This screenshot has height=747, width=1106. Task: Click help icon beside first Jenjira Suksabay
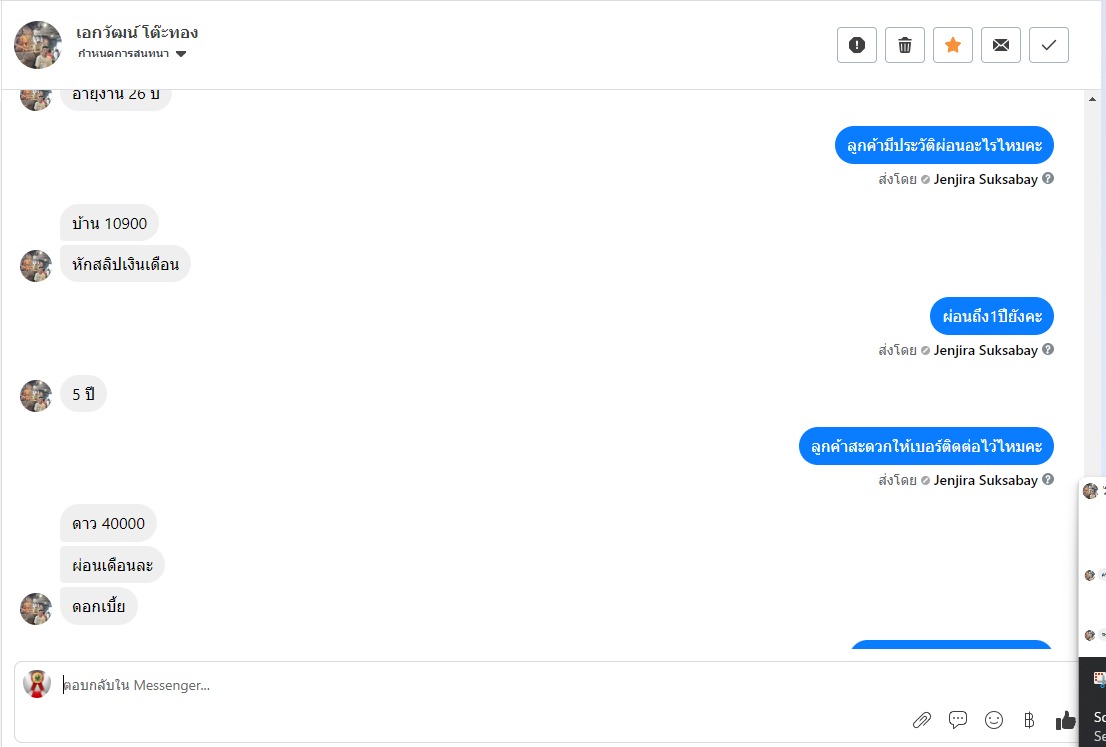[1048, 179]
